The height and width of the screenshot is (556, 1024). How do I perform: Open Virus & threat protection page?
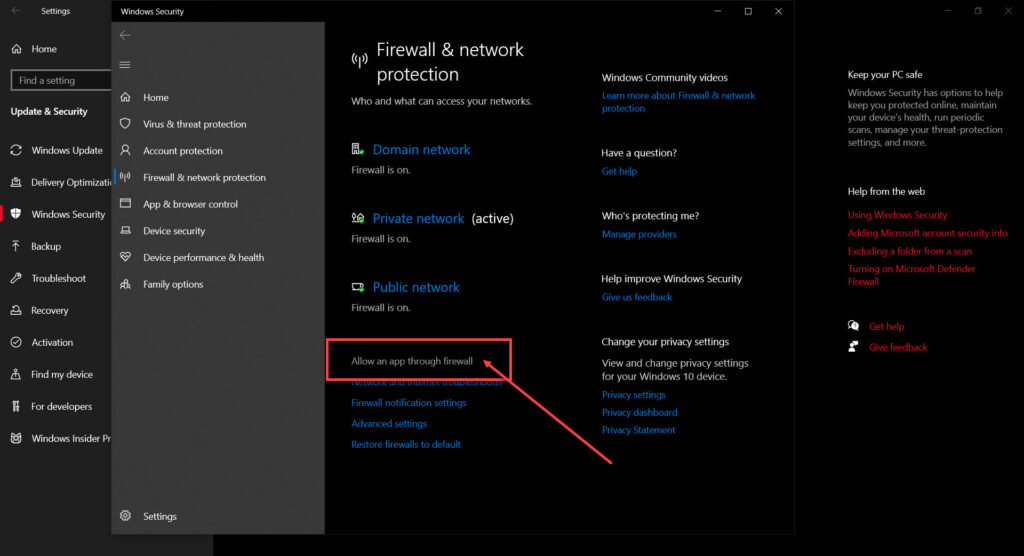(195, 124)
